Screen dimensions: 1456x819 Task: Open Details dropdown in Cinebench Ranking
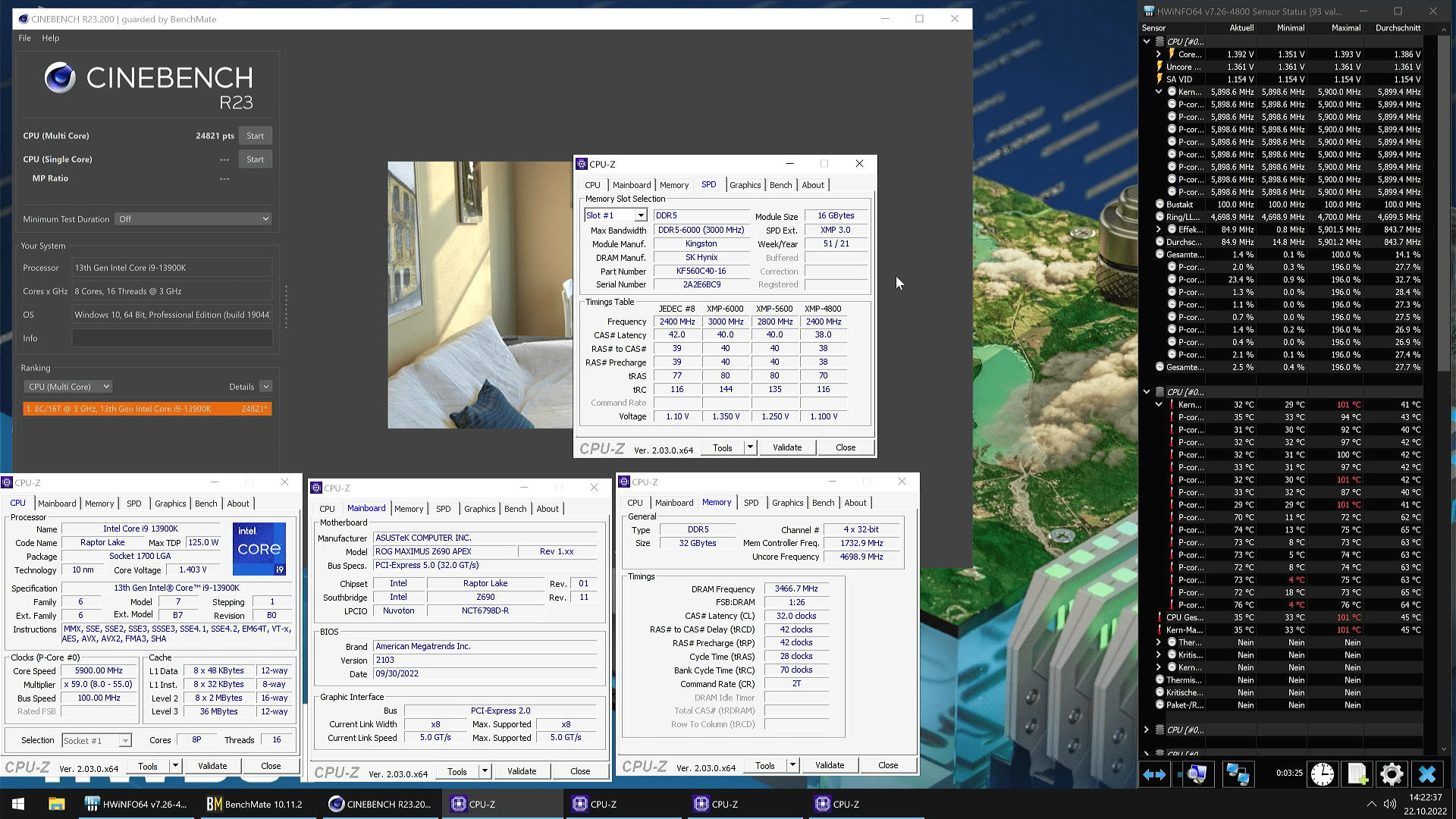(265, 387)
